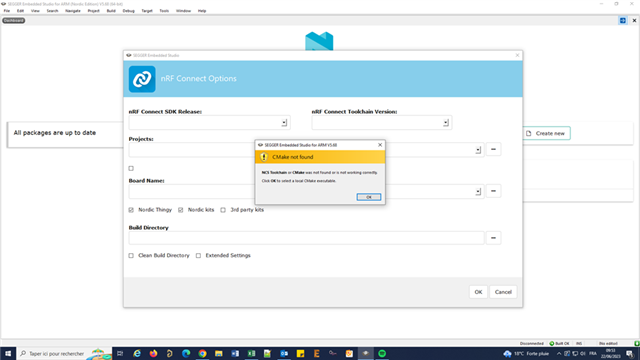Viewport: 640px width, 360px height.
Task: Click the yellow warning shield icon
Action: coord(264,157)
